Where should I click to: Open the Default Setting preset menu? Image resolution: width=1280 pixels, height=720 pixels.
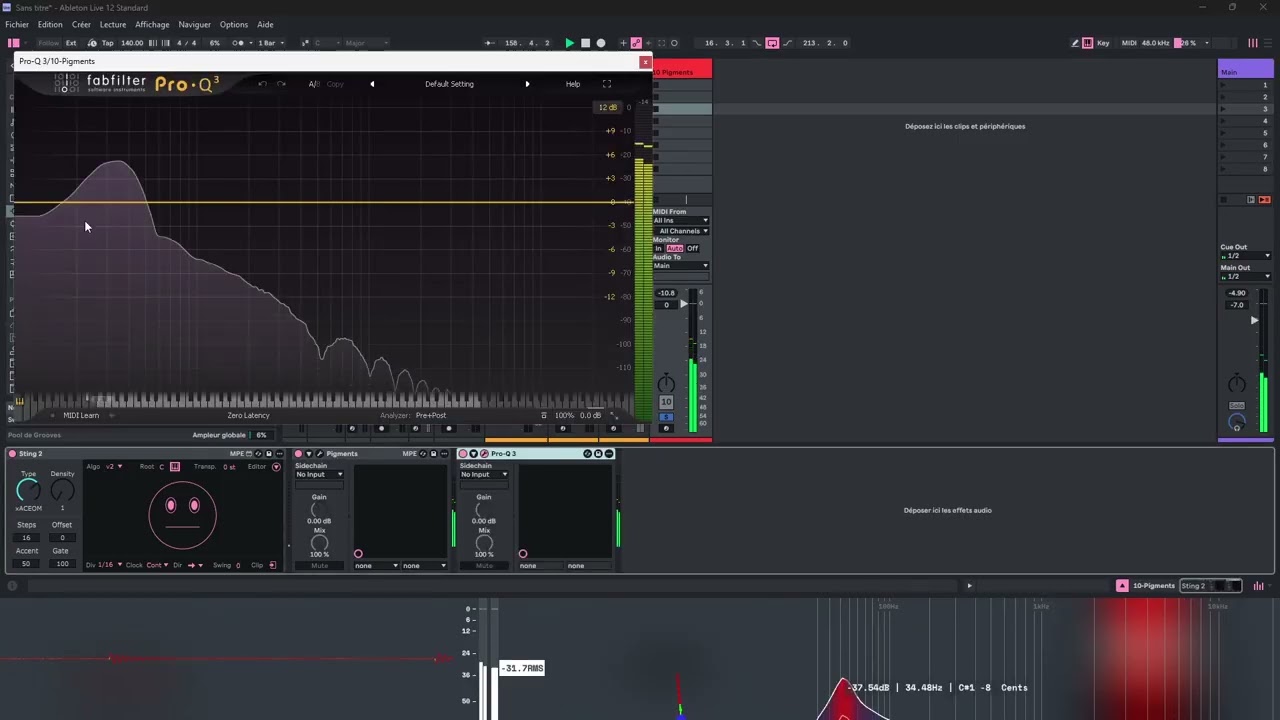point(449,84)
